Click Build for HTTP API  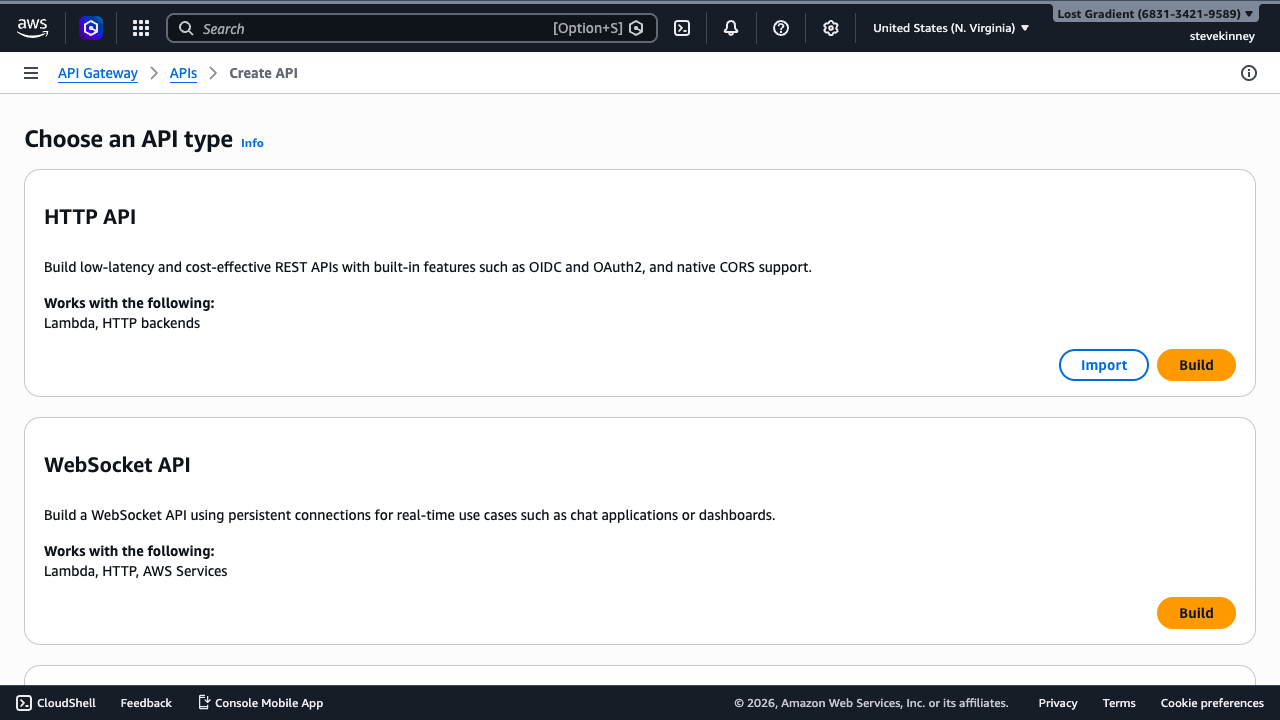[x=1196, y=365]
